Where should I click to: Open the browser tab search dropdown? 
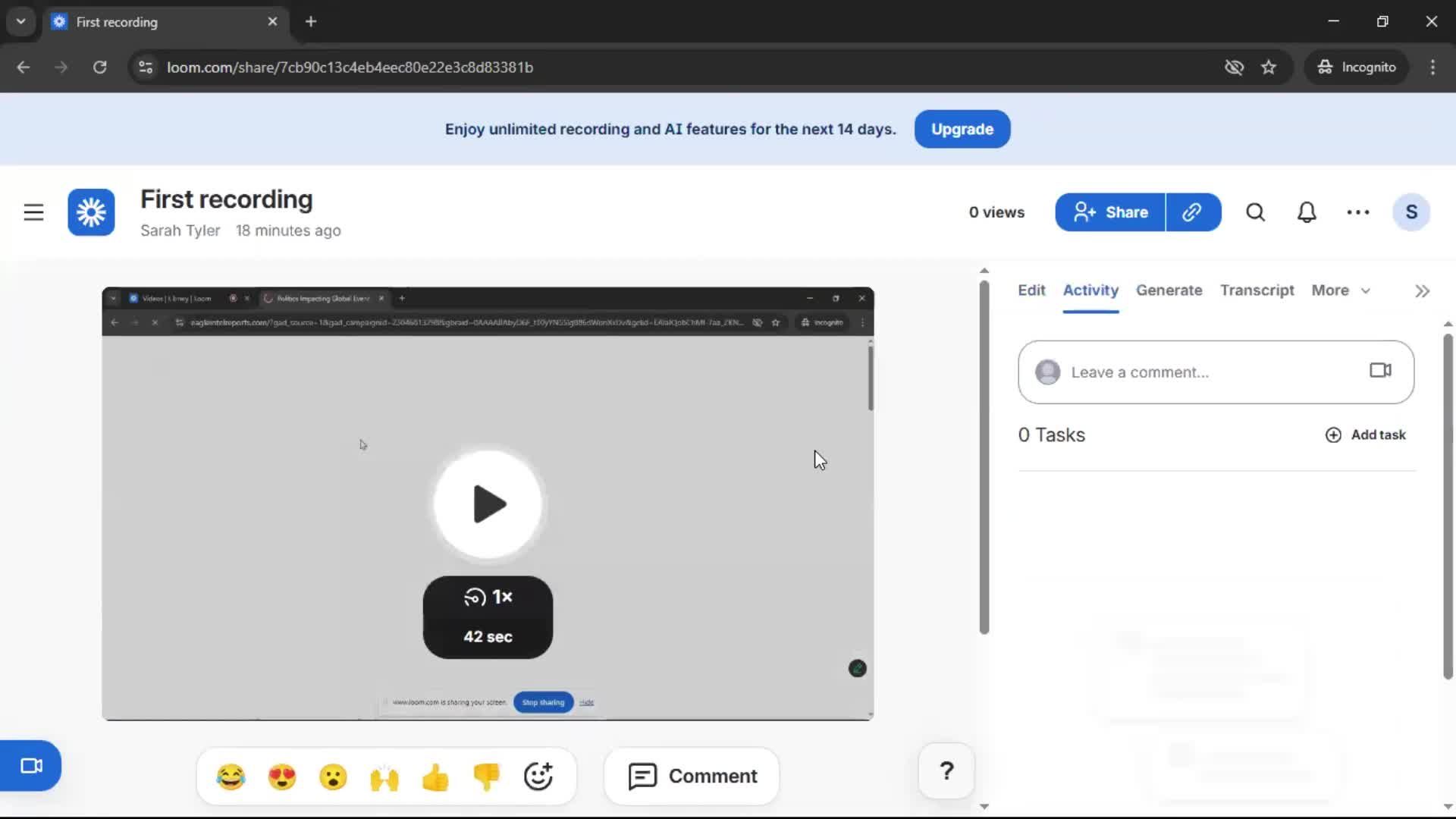pos(20,21)
